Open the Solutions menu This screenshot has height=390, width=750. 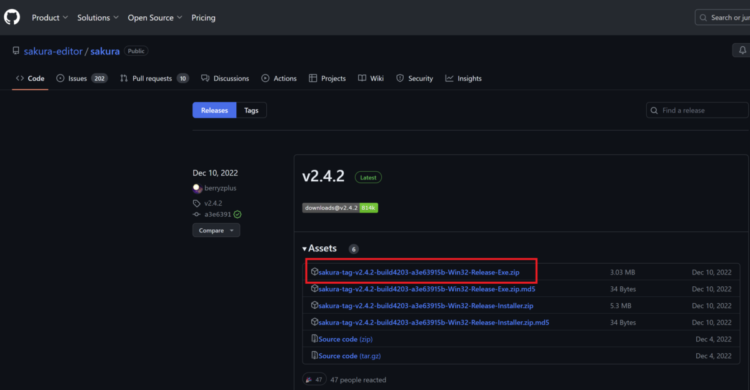98,18
